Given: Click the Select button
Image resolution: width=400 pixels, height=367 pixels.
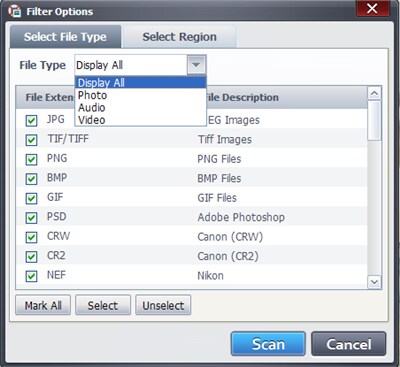Looking at the screenshot, I should [x=103, y=305].
